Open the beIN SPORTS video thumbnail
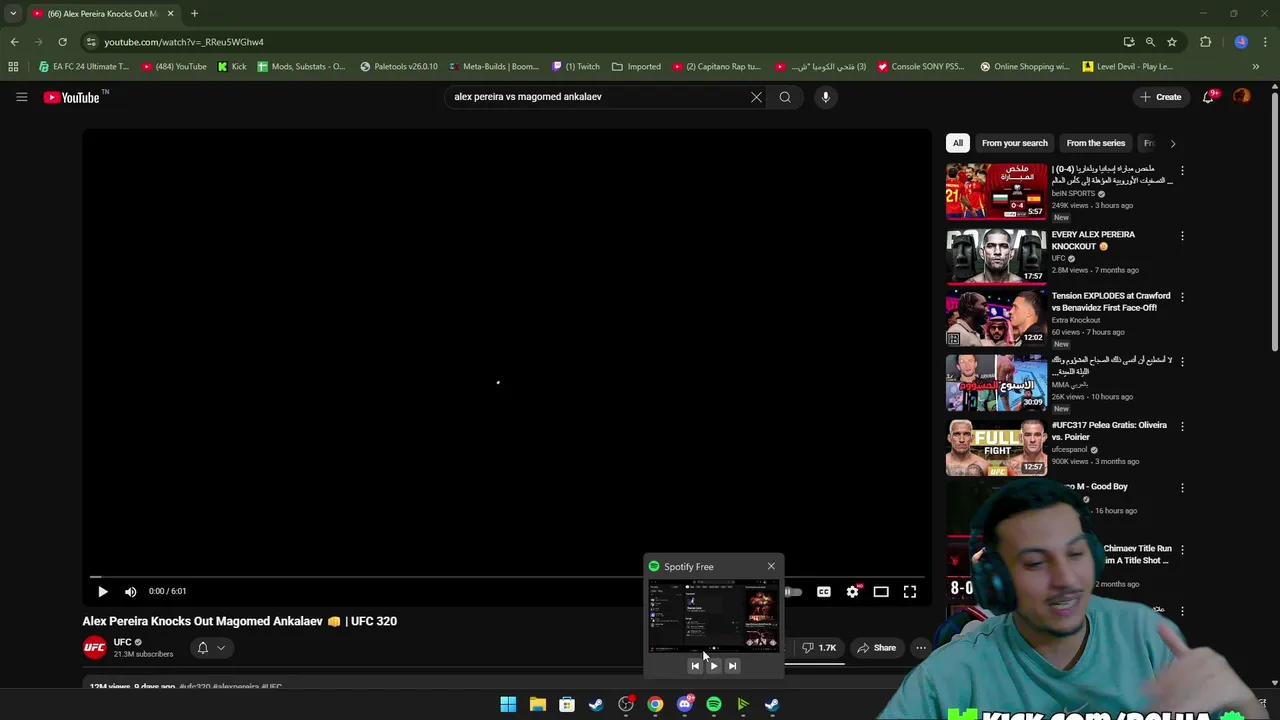Image resolution: width=1280 pixels, height=720 pixels. point(996,191)
